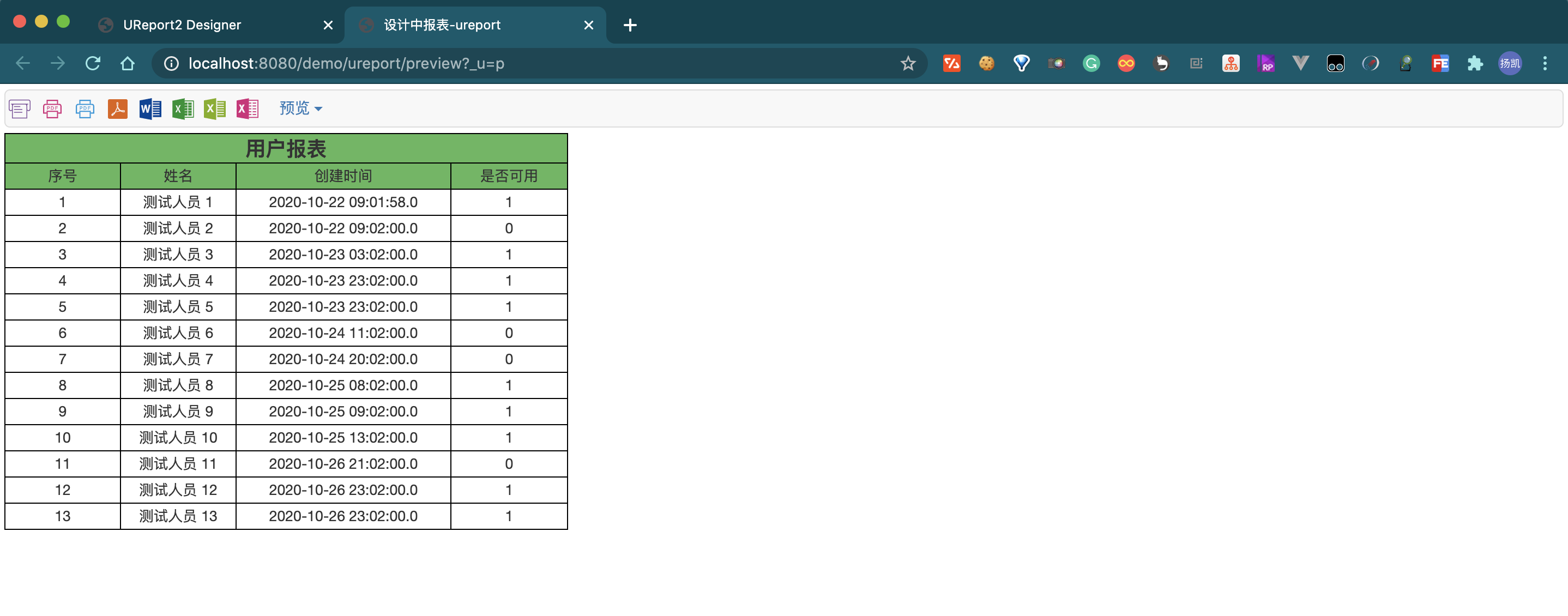Click the green figure extension icon
The image size is (1568, 616).
(1406, 63)
